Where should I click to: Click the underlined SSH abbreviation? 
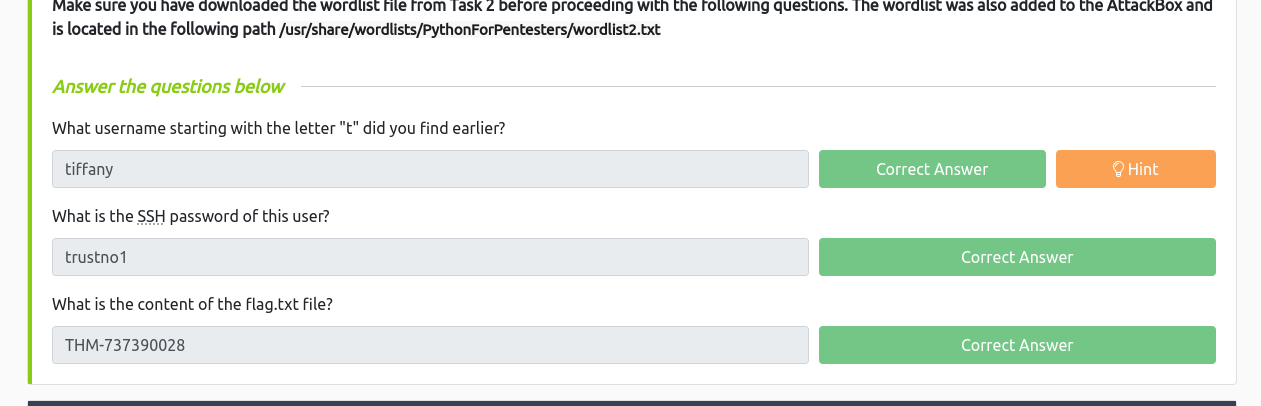coord(151,216)
